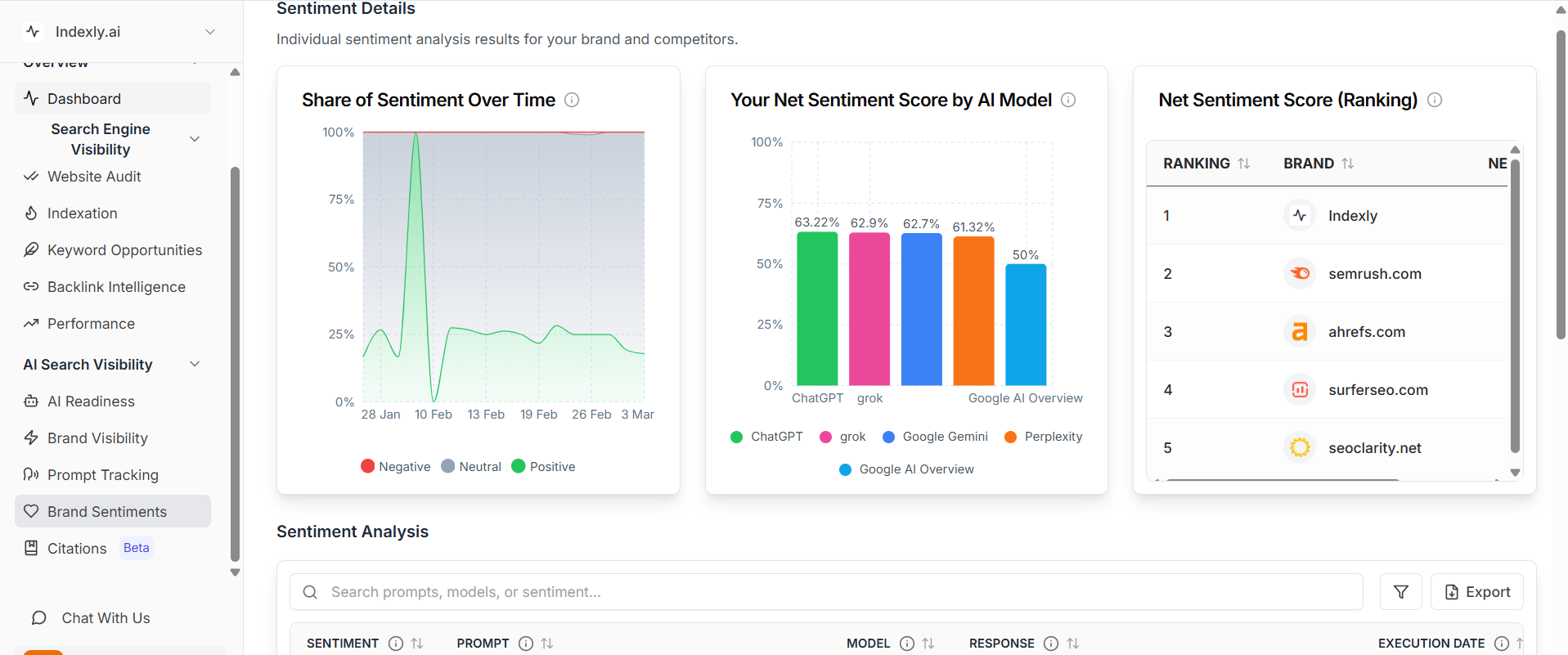Click the Export button
The width and height of the screenshot is (1568, 655).
pos(1476,592)
